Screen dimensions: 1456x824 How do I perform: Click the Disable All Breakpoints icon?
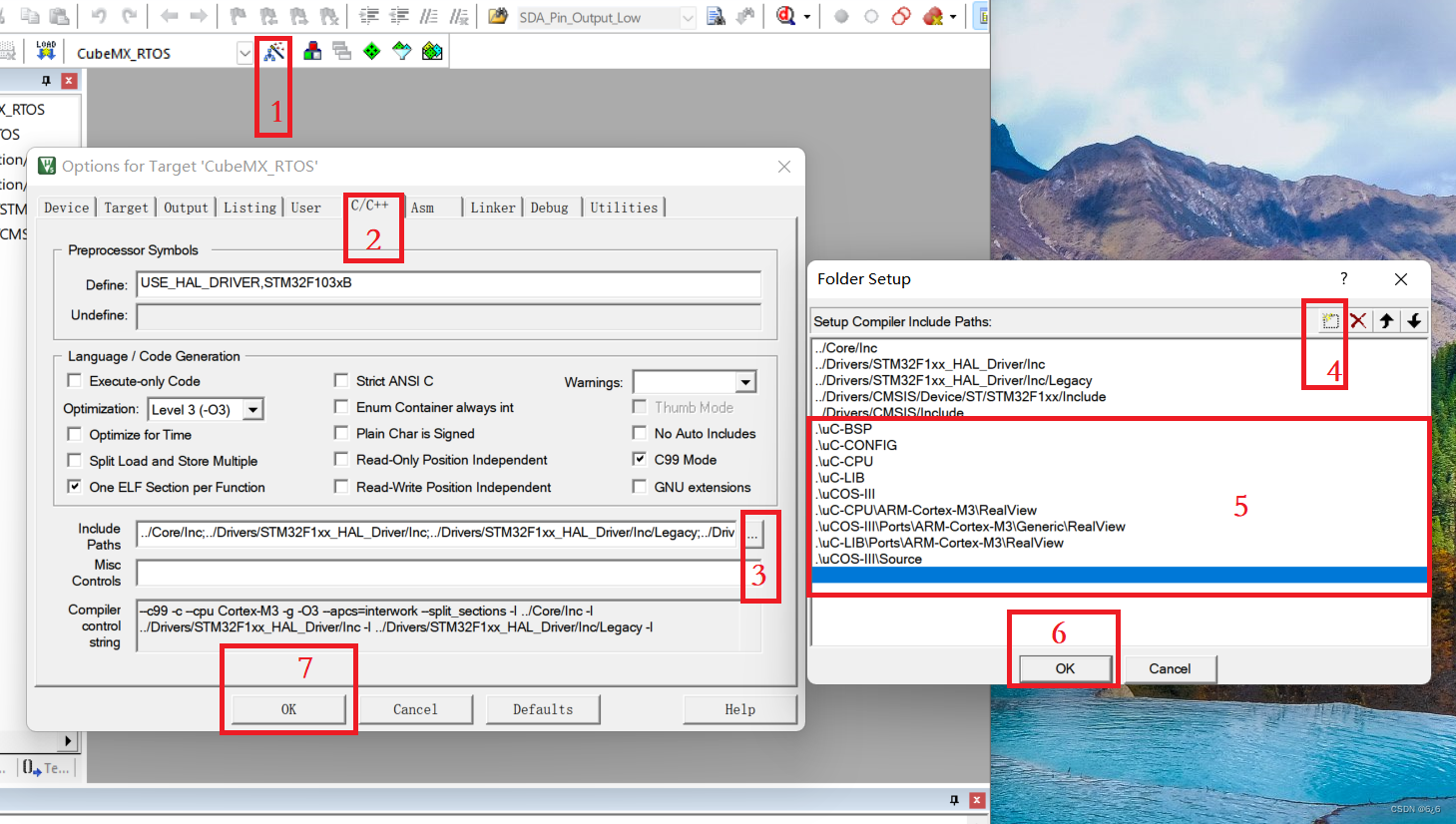[x=901, y=16]
